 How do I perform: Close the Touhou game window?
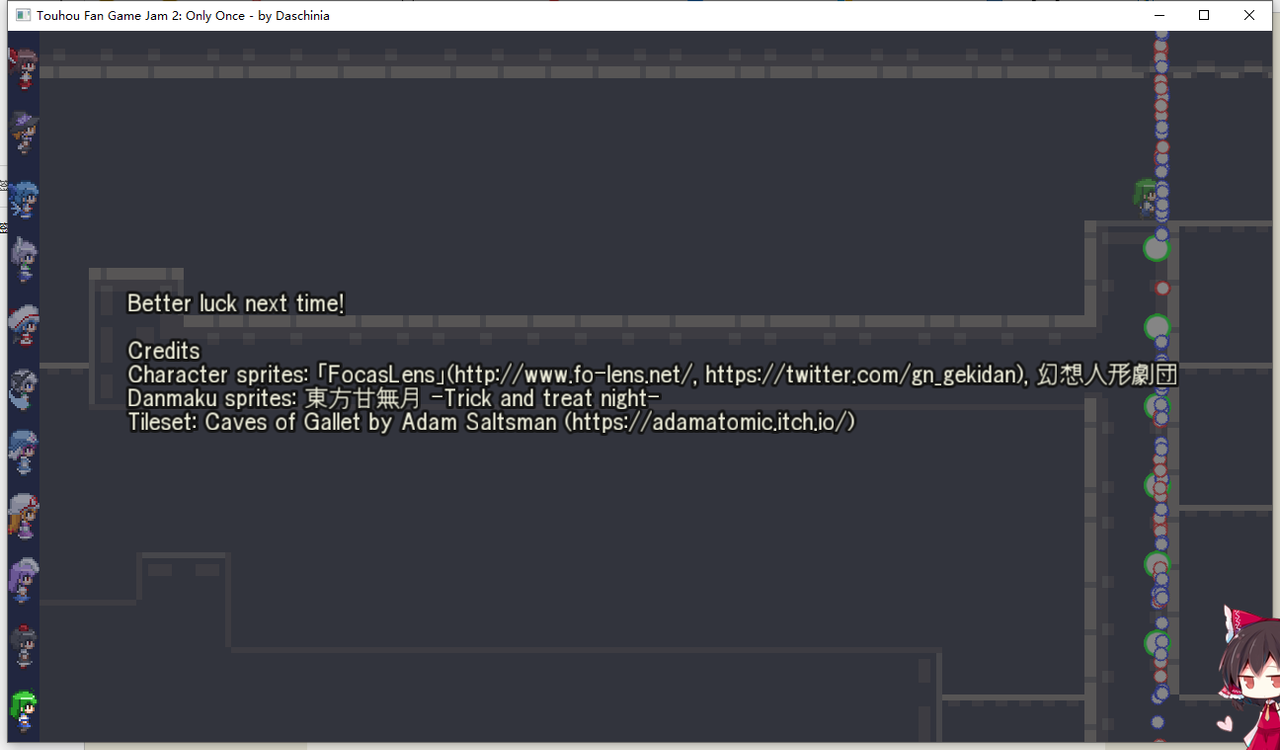pos(1250,15)
